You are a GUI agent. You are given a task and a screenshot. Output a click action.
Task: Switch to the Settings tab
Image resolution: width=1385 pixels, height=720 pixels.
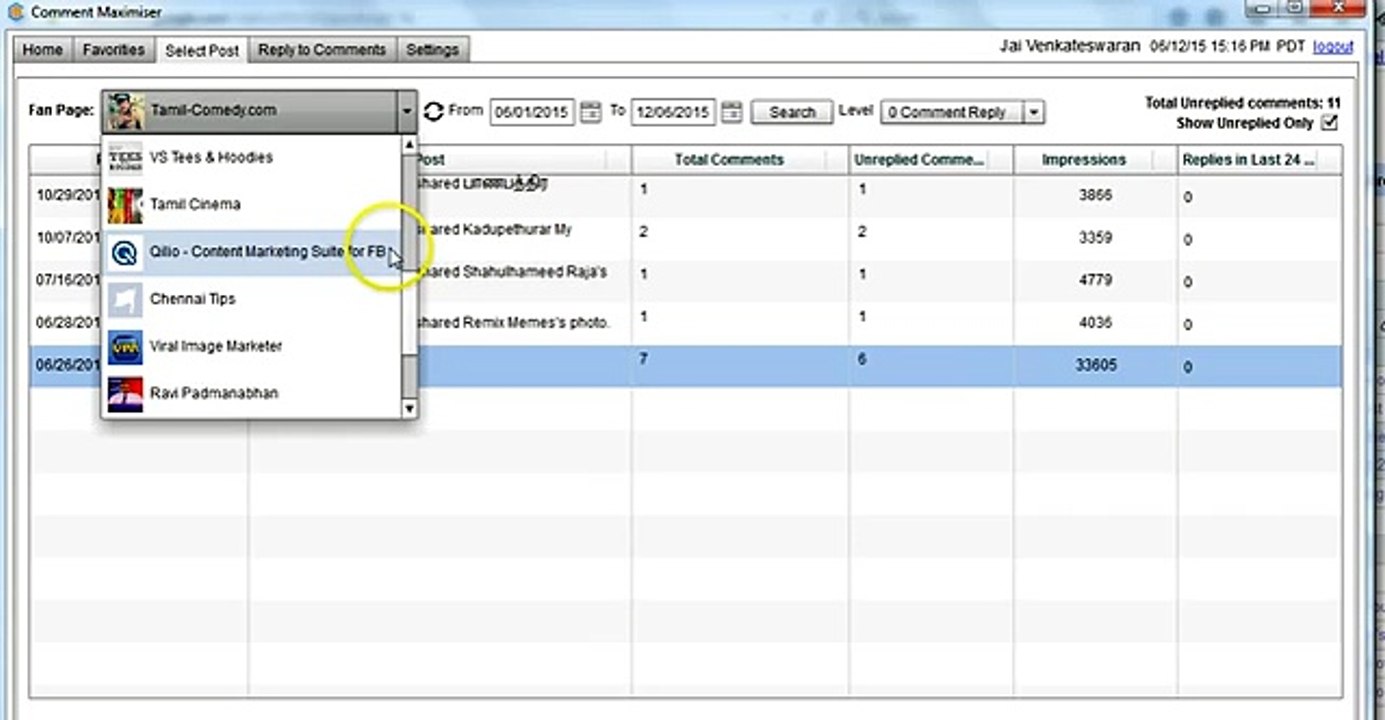432,50
